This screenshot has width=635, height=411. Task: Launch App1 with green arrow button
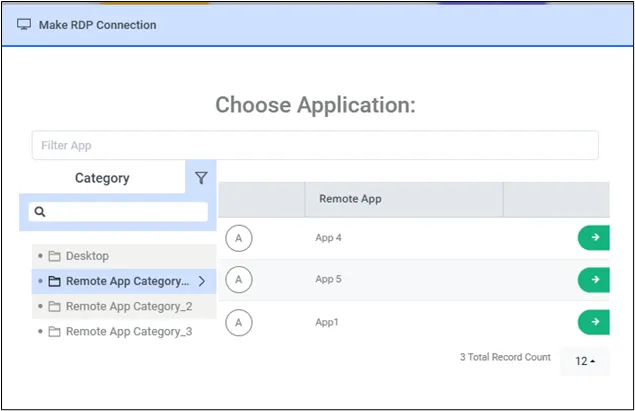pyautogui.click(x=594, y=322)
